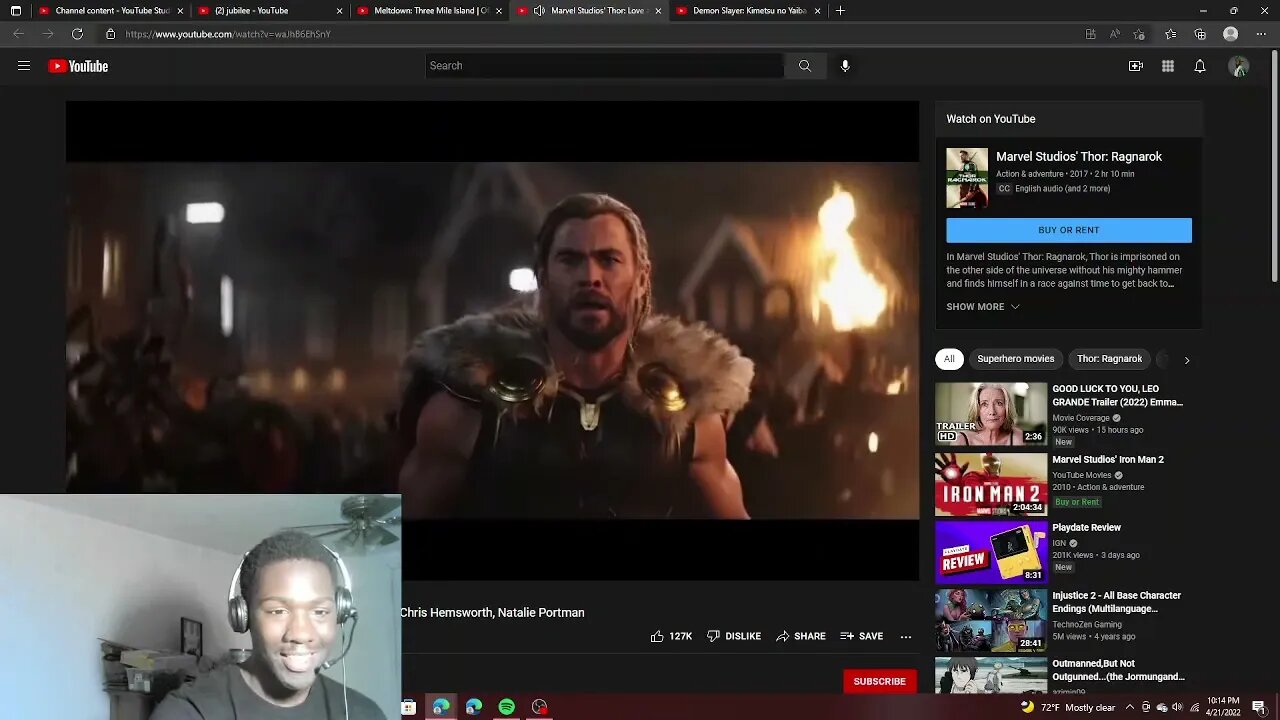1280x720 pixels.
Task: Open the Create video camera icon
Action: tap(1136, 66)
